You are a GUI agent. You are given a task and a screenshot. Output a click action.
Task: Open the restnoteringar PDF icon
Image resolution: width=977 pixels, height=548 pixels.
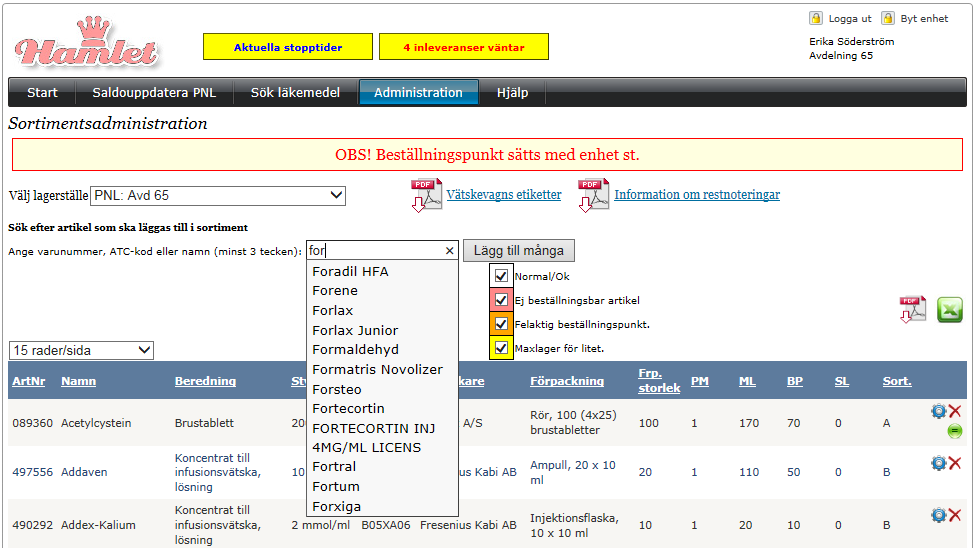tap(593, 195)
